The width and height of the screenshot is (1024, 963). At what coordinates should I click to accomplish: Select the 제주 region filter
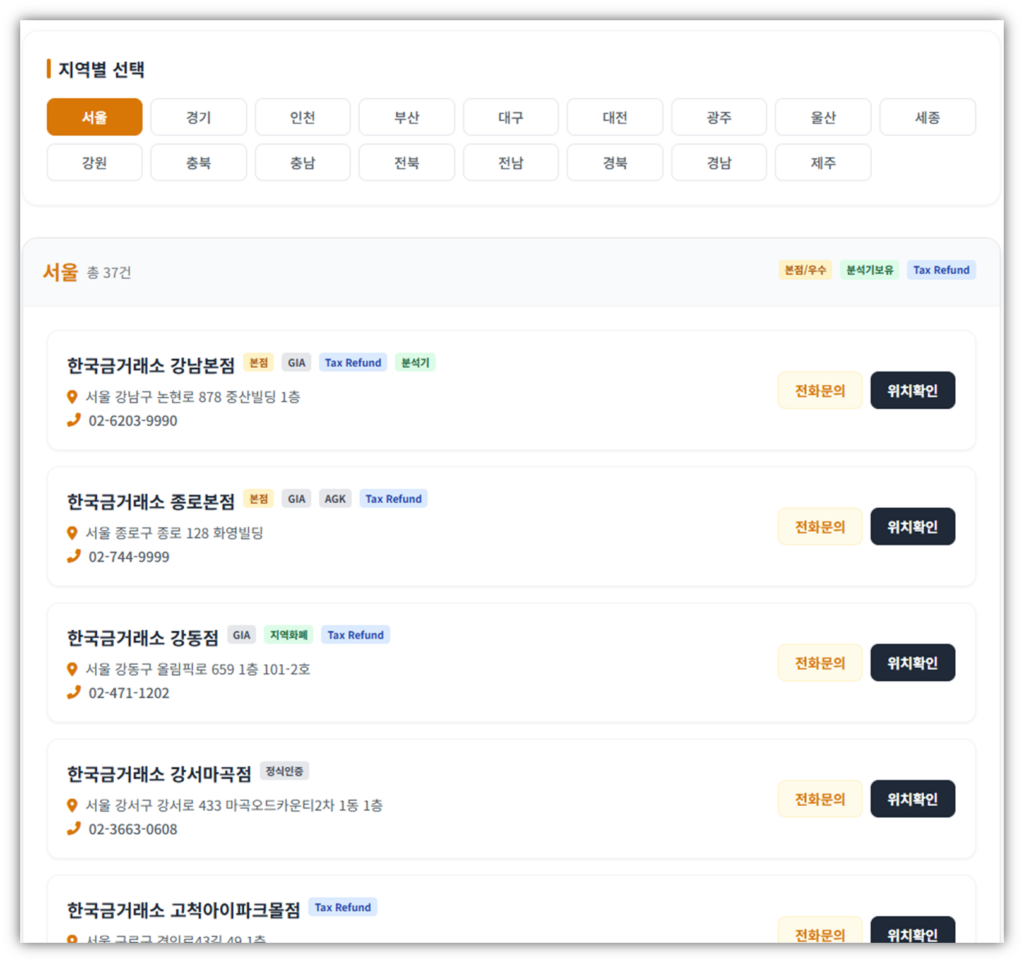pyautogui.click(x=822, y=163)
